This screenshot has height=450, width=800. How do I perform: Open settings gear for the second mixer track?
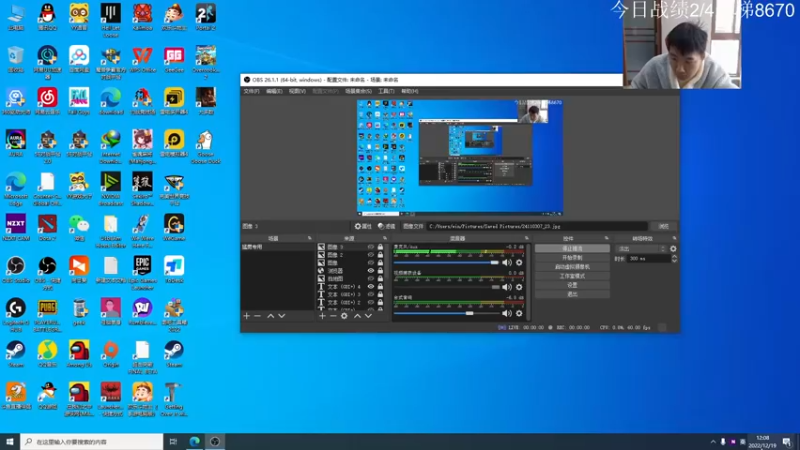(519, 287)
